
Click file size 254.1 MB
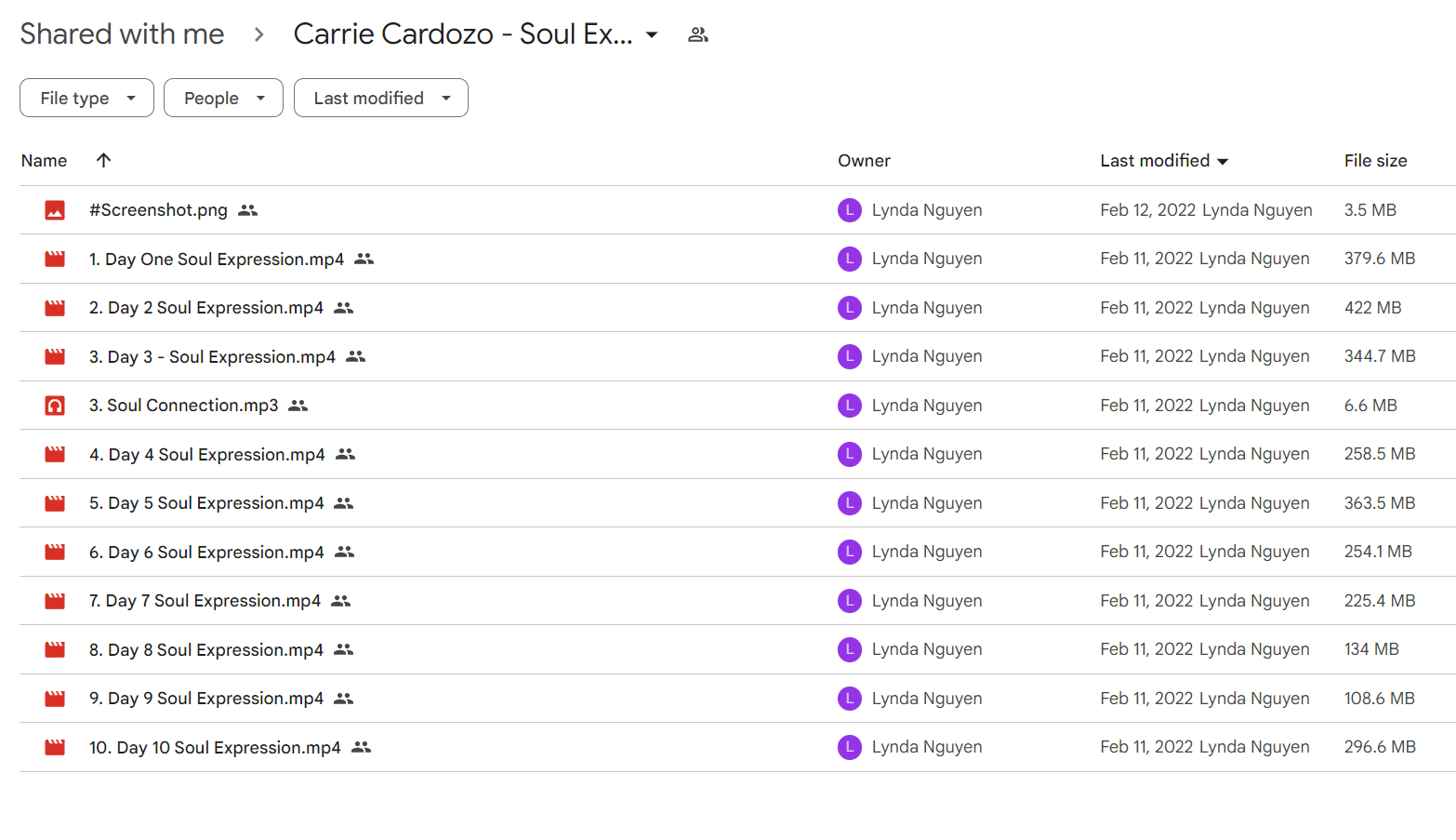point(1378,552)
